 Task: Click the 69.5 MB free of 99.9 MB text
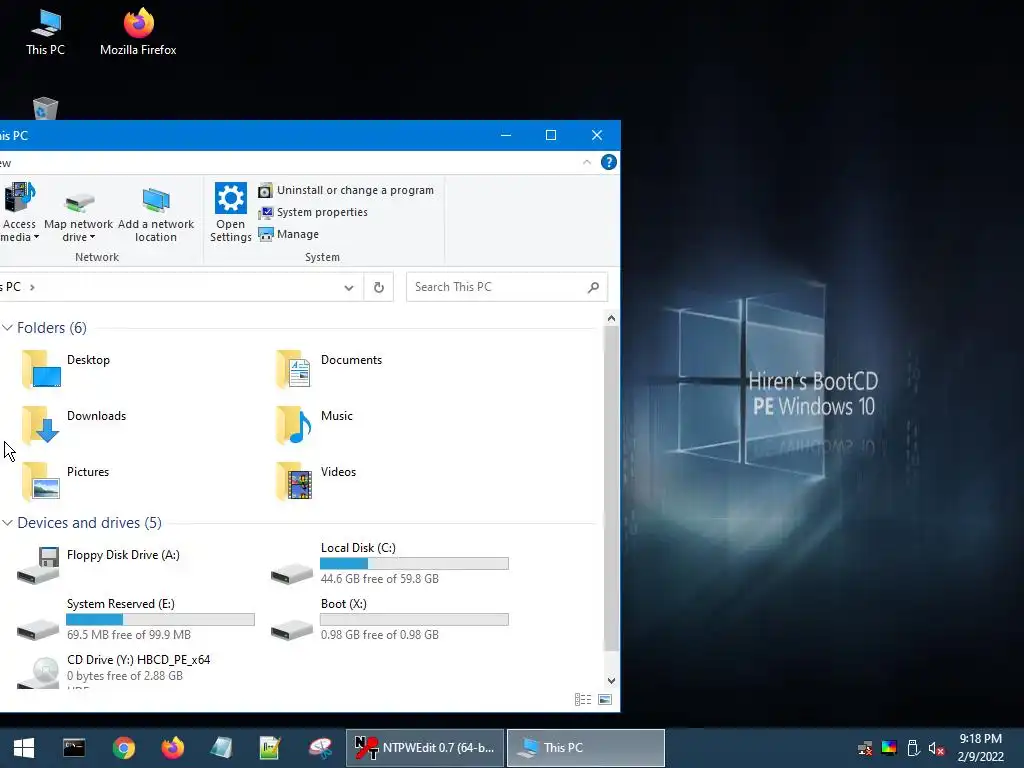[129, 635]
